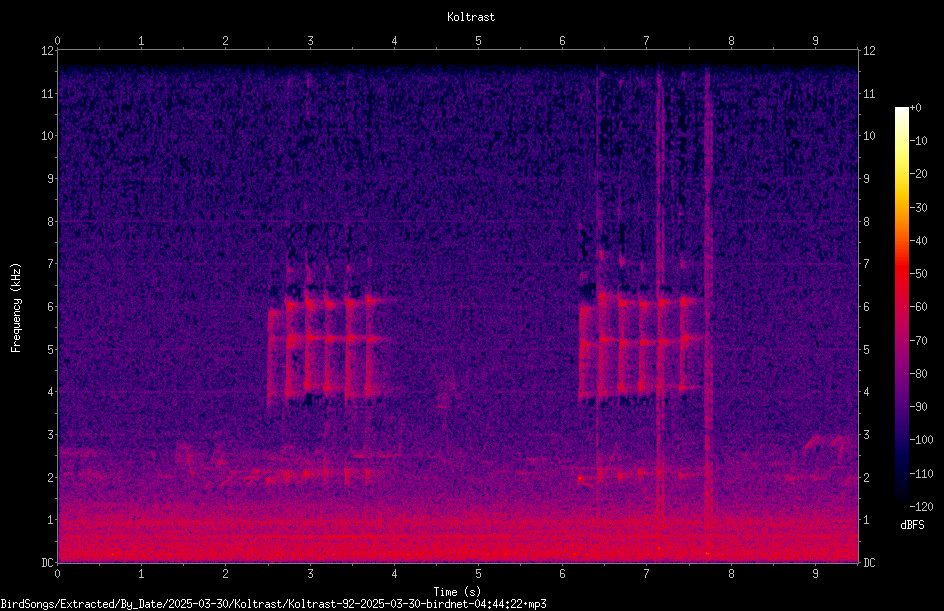Screen dimensions: 944x611
Task: Click the "12" tick on the right frequency axis
Action: pyautogui.click(x=869, y=51)
